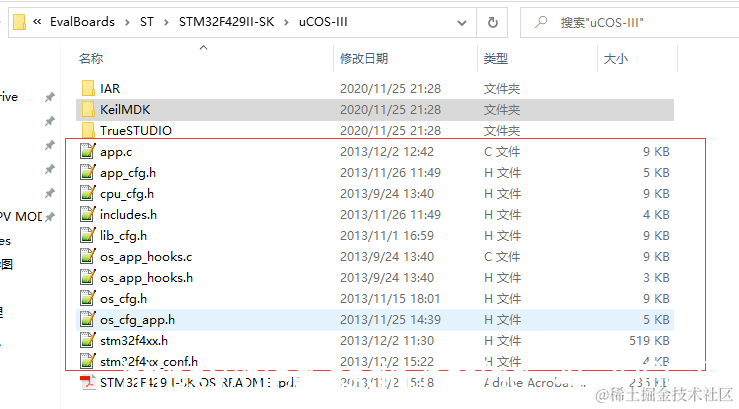Screen dimensions: 739x409
Task: Select the file name os_app_hooks.h
Action: [147, 278]
